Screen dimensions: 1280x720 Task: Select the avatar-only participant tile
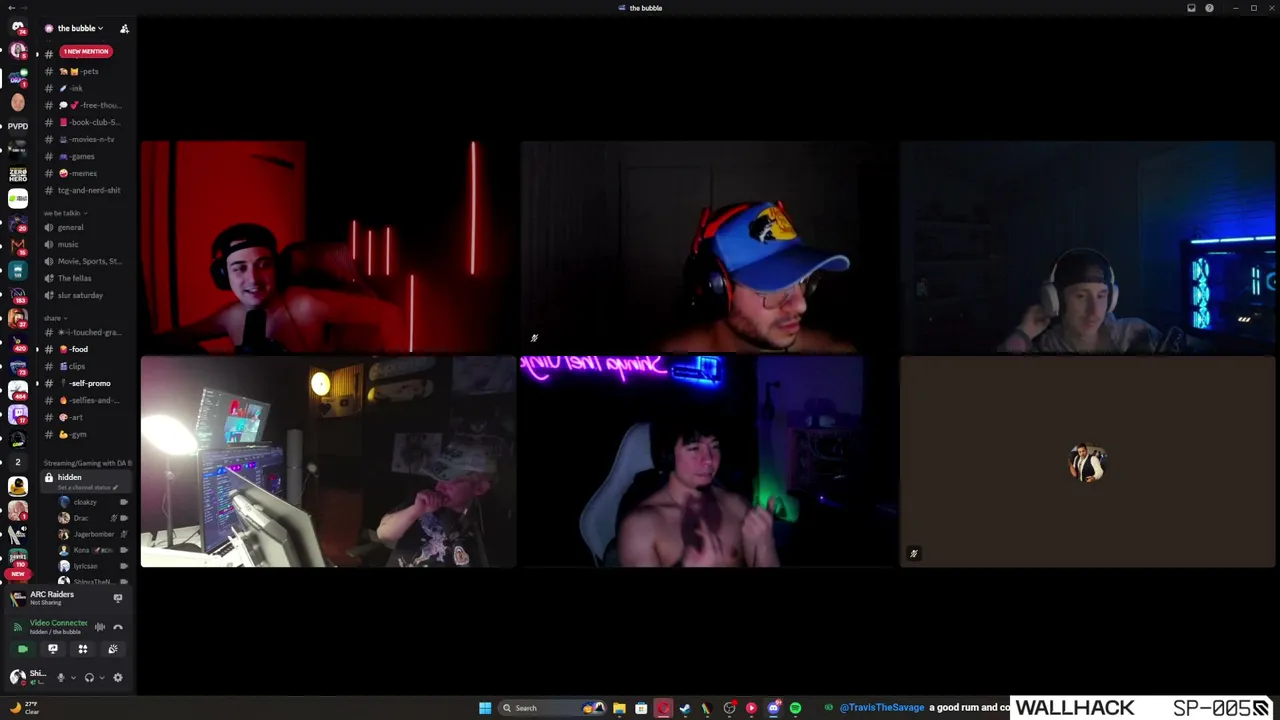pos(1087,462)
